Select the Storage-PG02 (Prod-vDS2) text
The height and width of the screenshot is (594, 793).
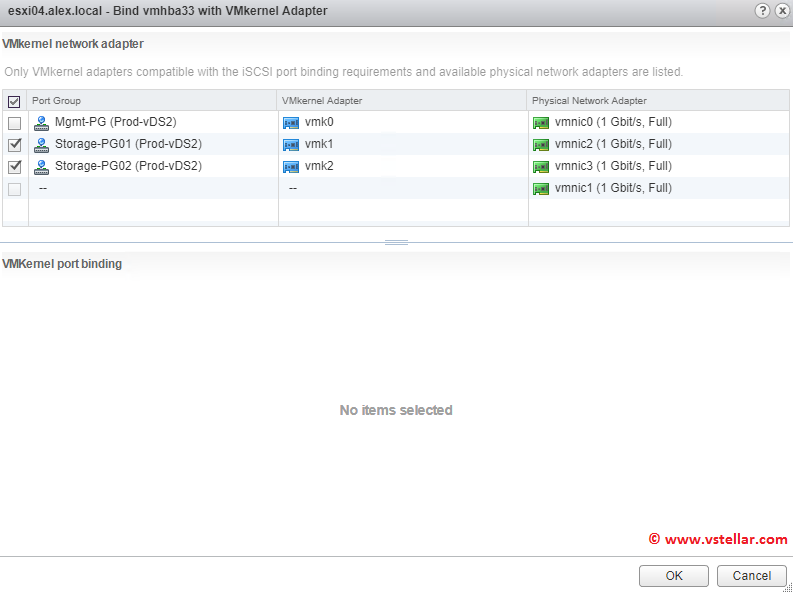pyautogui.click(x=128, y=166)
